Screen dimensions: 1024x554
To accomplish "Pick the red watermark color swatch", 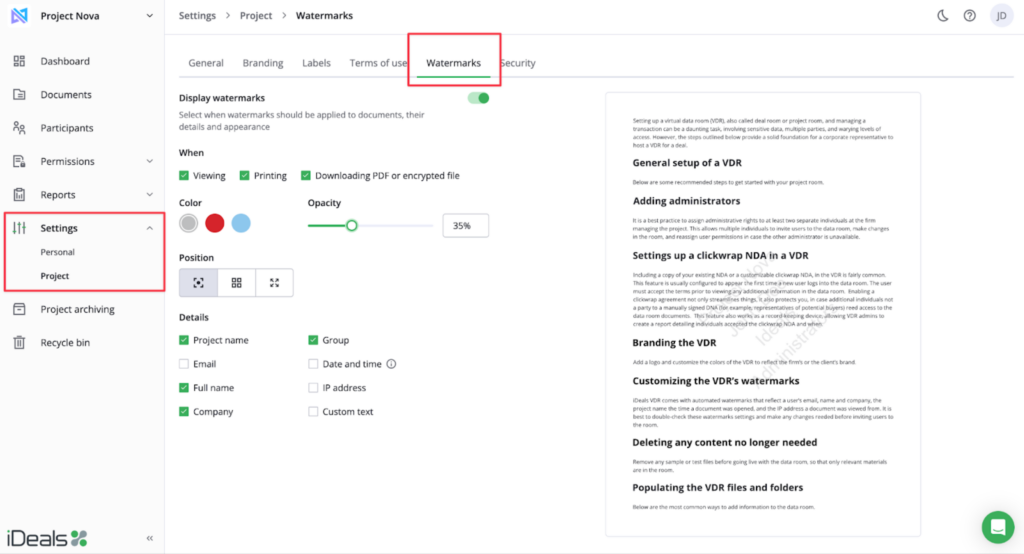I will (214, 224).
